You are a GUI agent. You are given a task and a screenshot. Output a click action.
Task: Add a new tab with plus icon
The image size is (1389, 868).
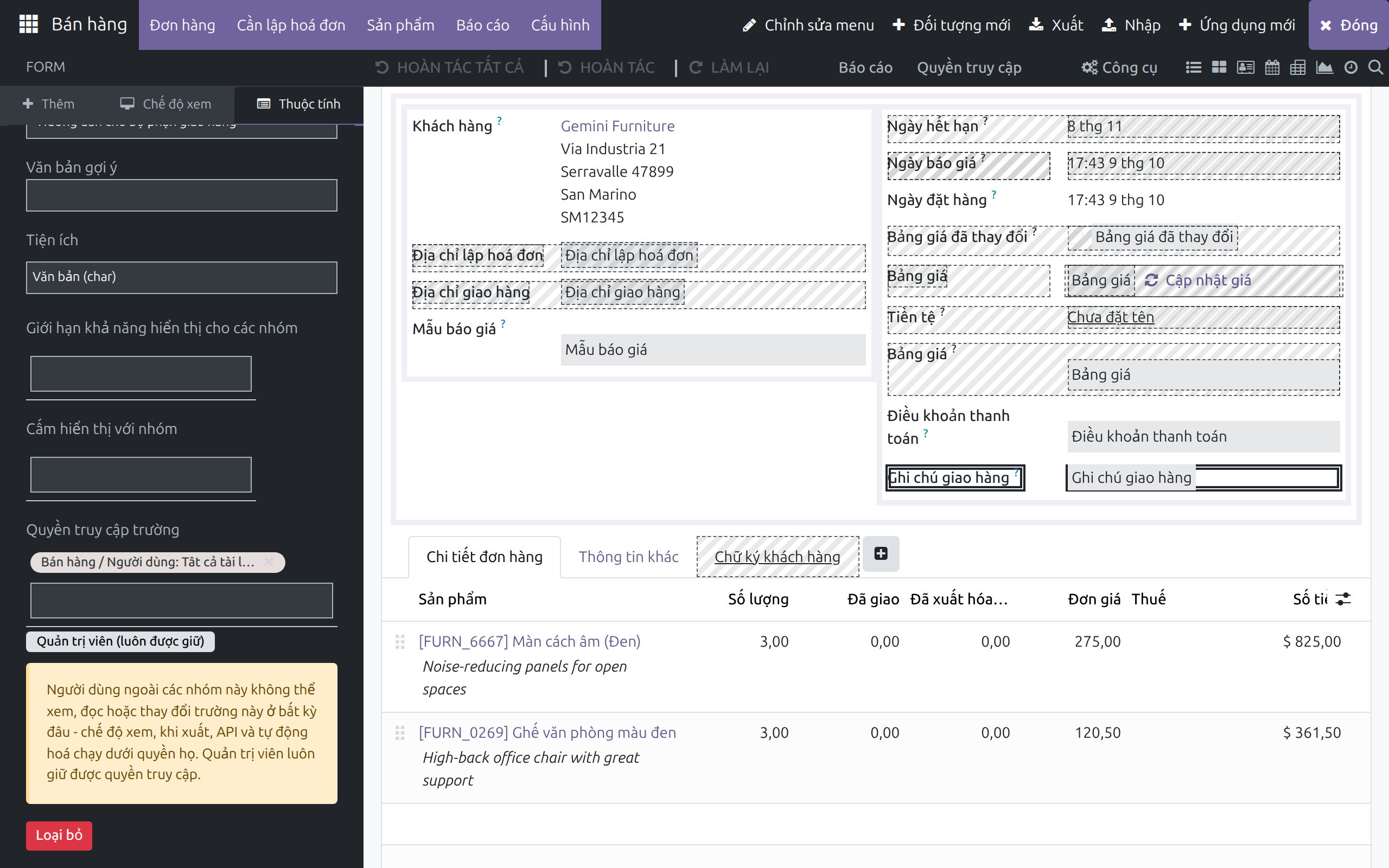[881, 553]
